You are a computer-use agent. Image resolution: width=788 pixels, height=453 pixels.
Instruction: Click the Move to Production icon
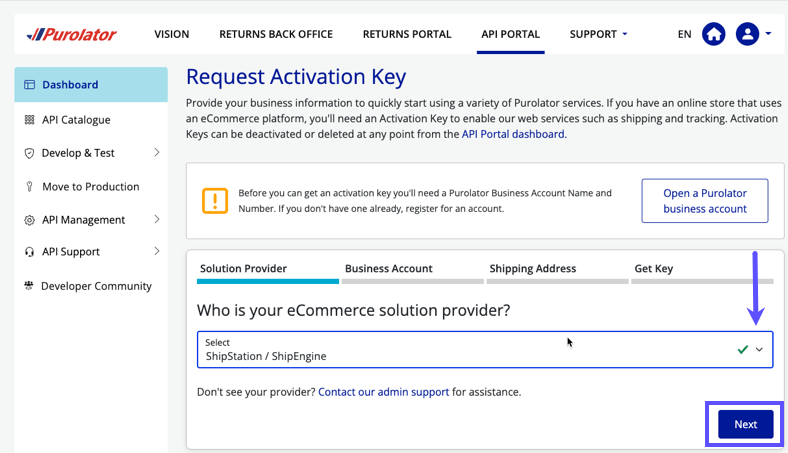point(29,187)
